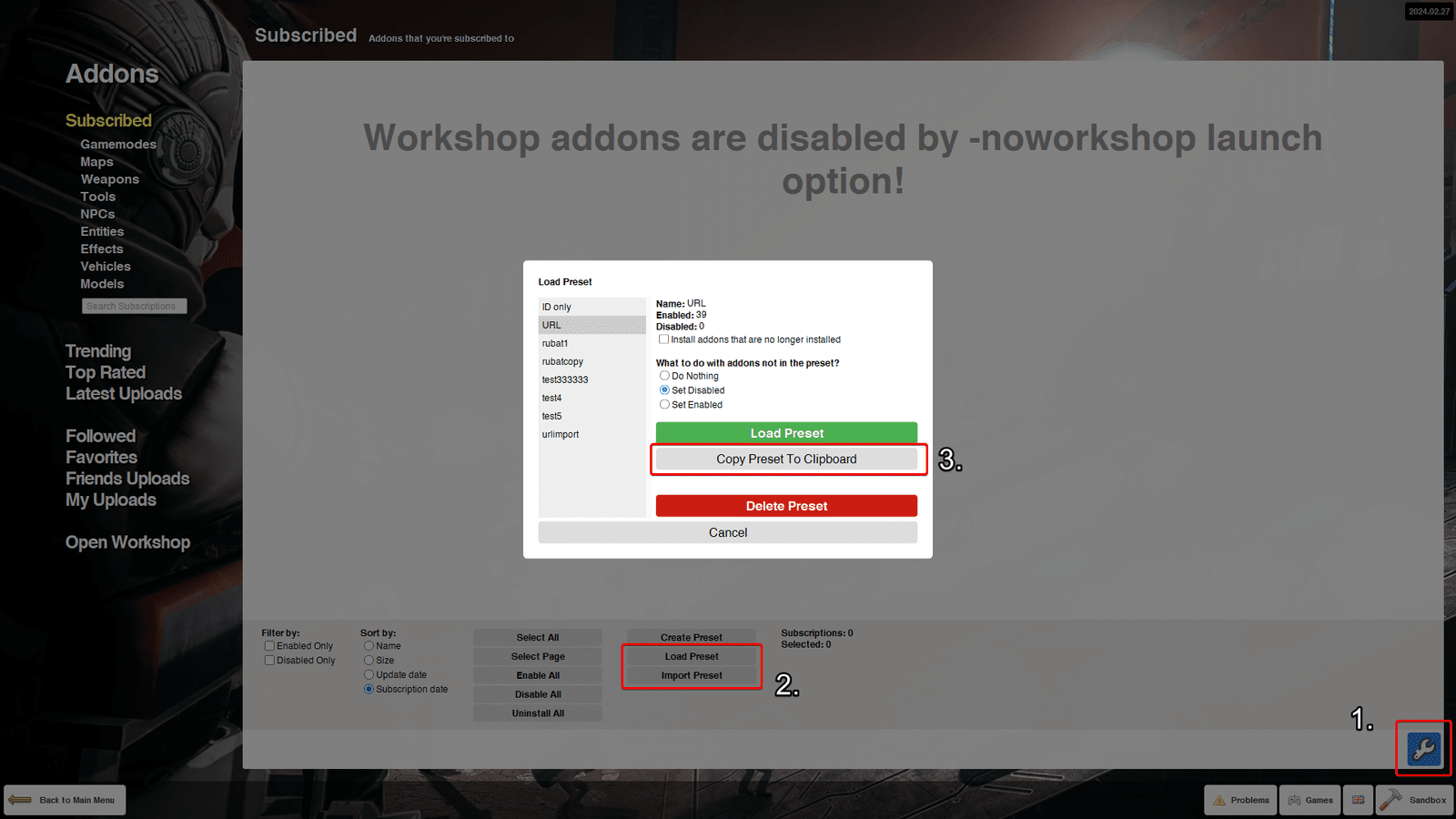1456x819 pixels.
Task: Sort addons by Update date
Action: pos(369,675)
